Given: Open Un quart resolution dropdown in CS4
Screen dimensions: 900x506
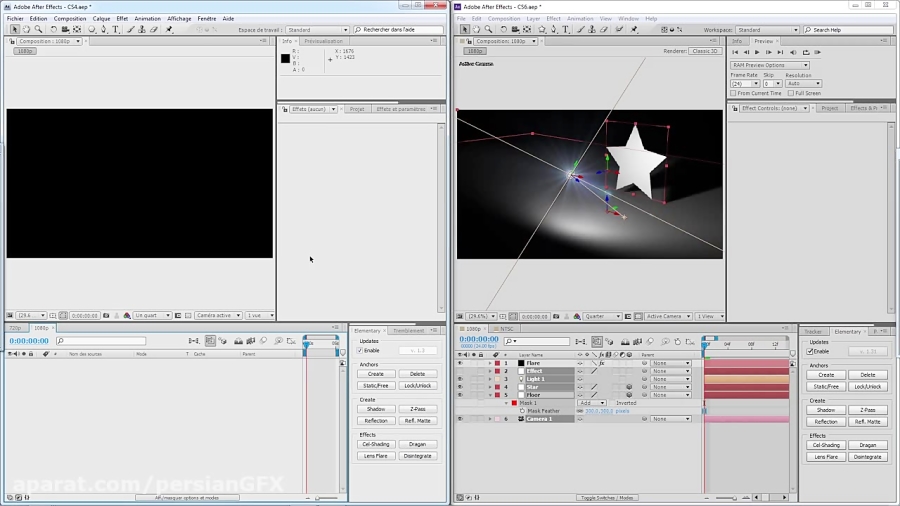Looking at the screenshot, I should pyautogui.click(x=152, y=316).
